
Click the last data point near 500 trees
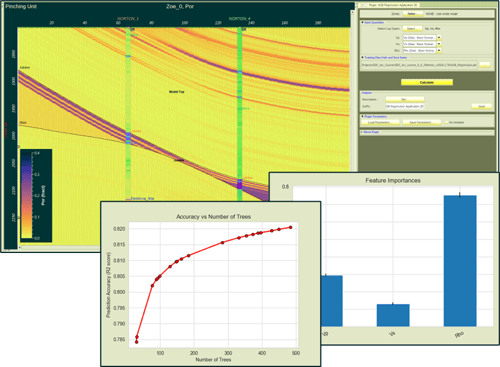coord(291,227)
